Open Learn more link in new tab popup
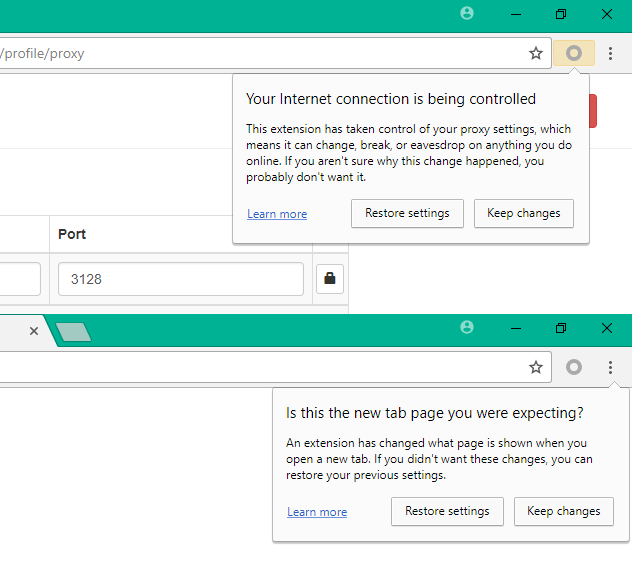Viewport: 632px width, 564px height. click(317, 512)
